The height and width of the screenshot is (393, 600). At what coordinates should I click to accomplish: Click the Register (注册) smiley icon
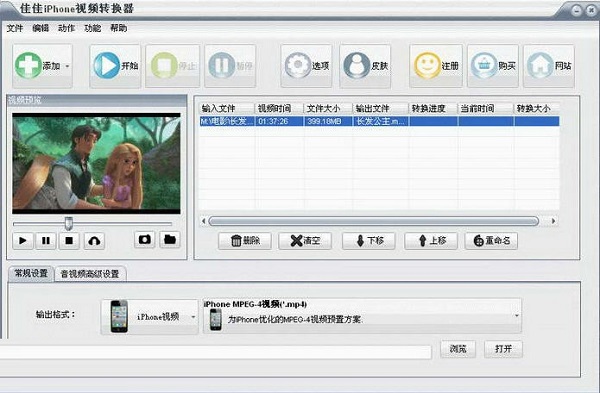[427, 65]
